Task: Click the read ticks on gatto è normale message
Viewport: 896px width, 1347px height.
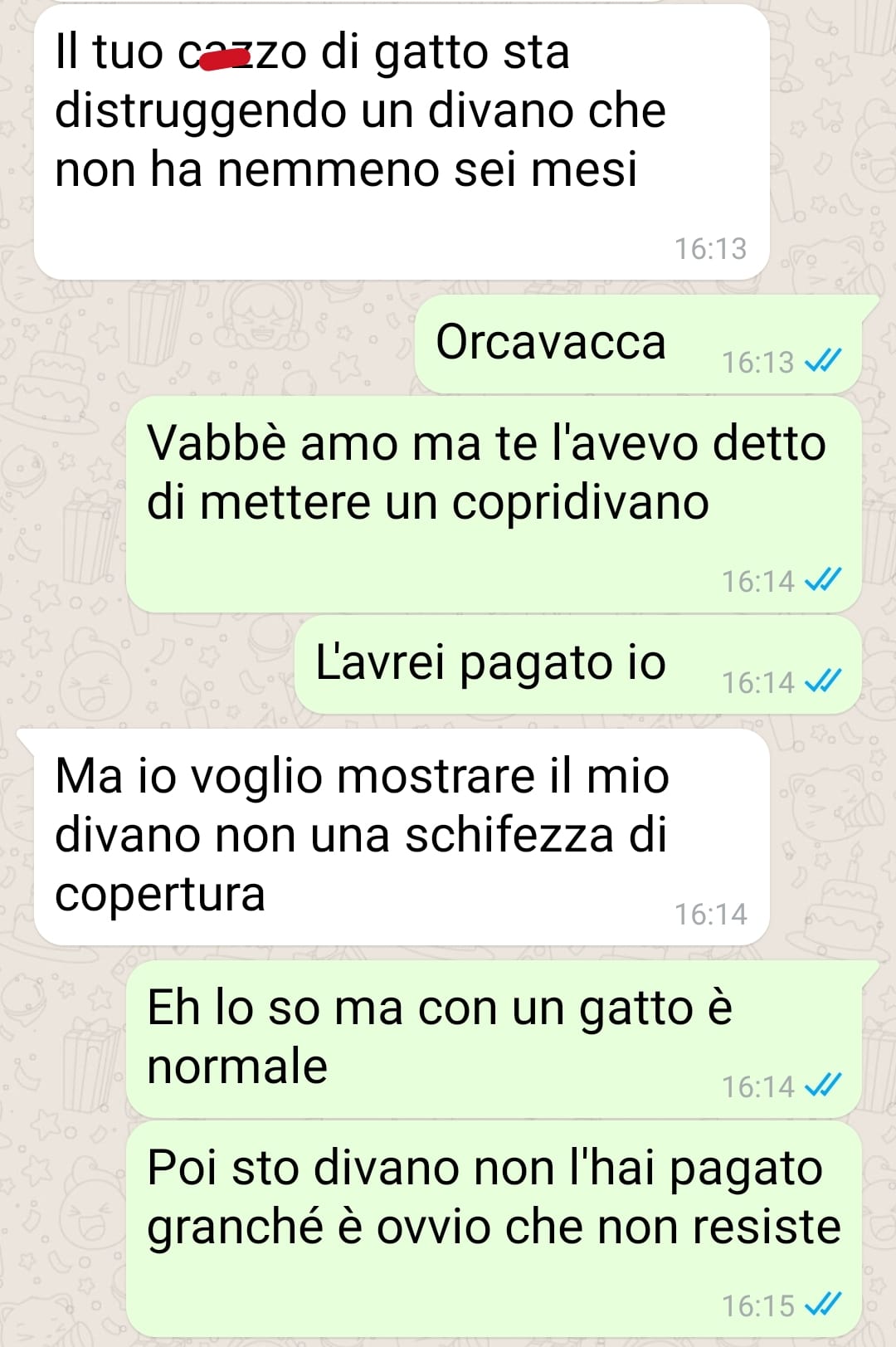Action: click(x=823, y=1086)
